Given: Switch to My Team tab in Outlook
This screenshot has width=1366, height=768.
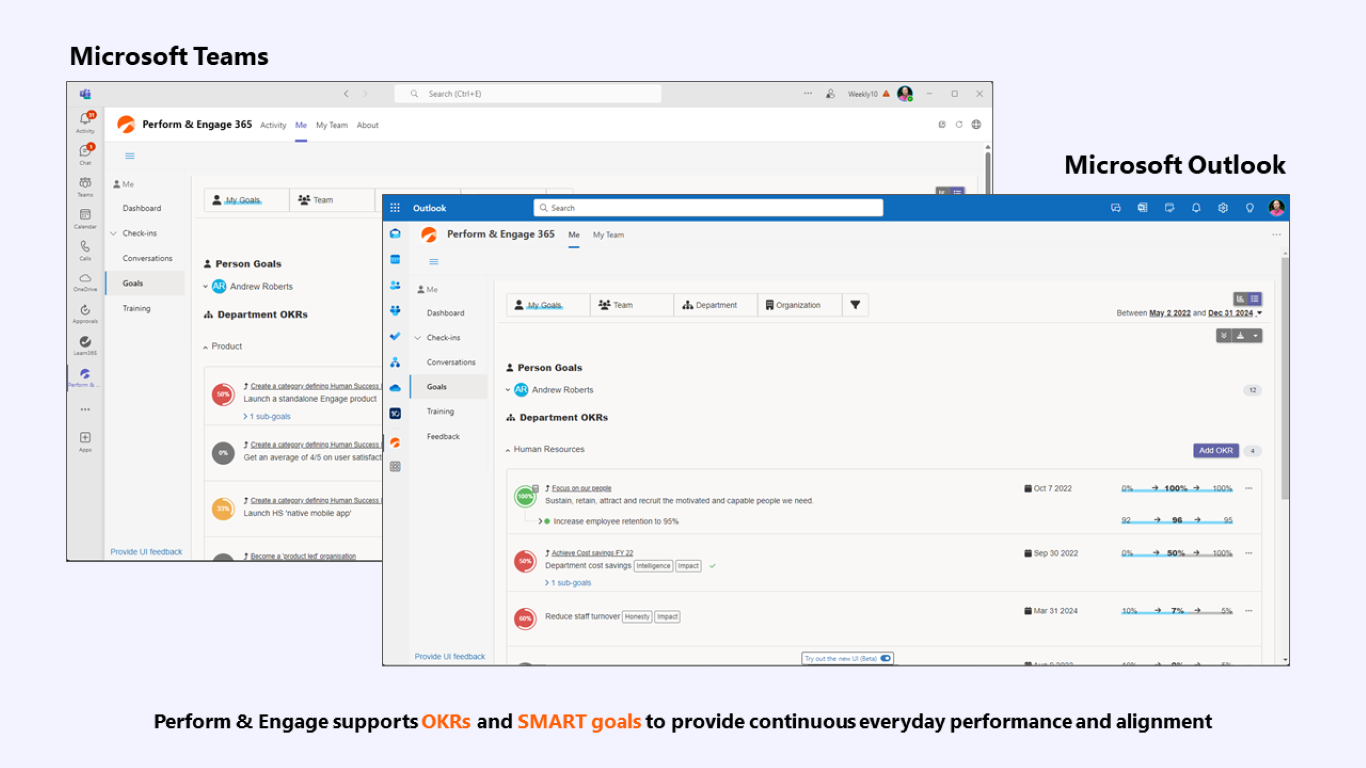Looking at the screenshot, I should point(608,235).
